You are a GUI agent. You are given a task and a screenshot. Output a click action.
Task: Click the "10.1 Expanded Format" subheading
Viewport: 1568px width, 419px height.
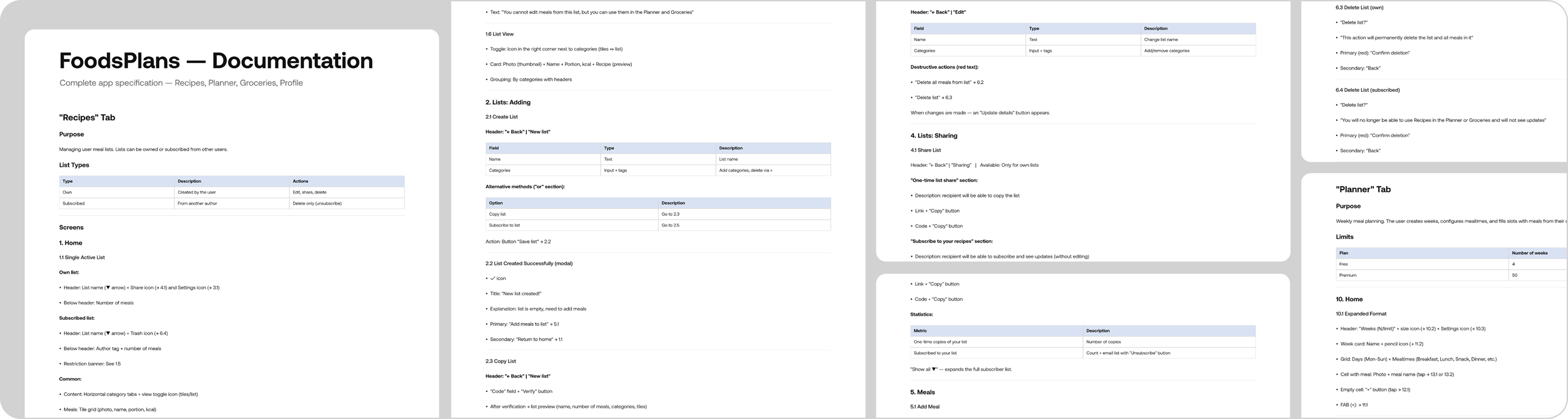click(x=1361, y=314)
